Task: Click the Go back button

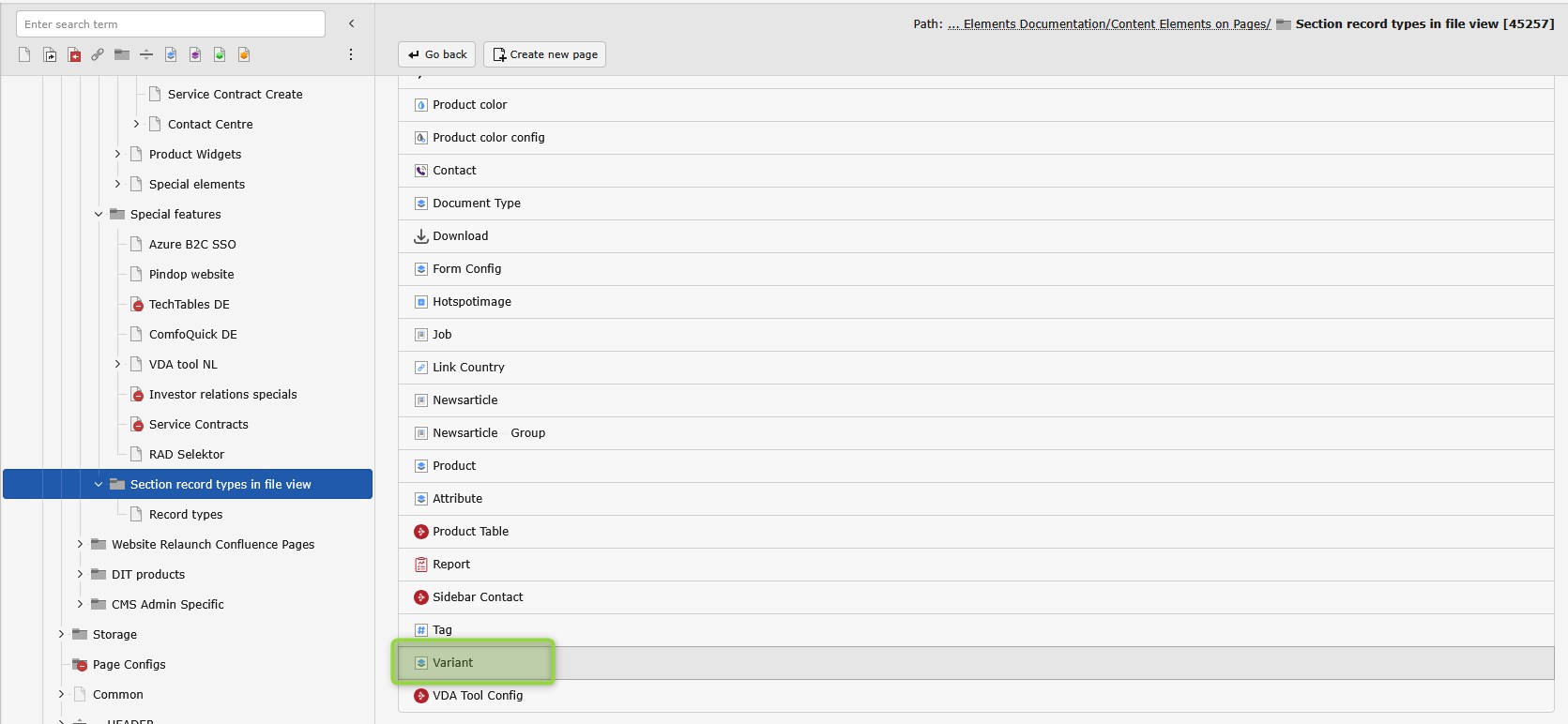Action: click(437, 54)
